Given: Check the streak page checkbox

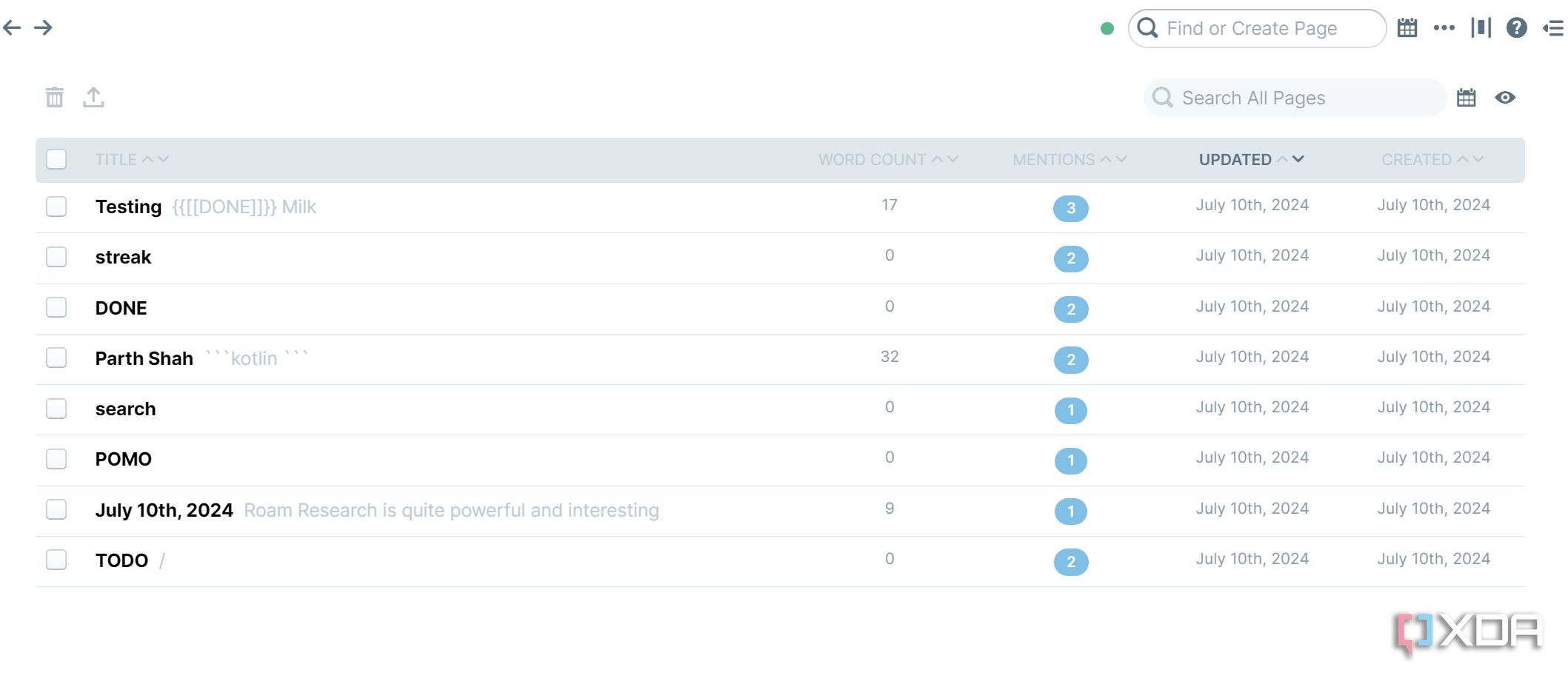Looking at the screenshot, I should coord(56,257).
